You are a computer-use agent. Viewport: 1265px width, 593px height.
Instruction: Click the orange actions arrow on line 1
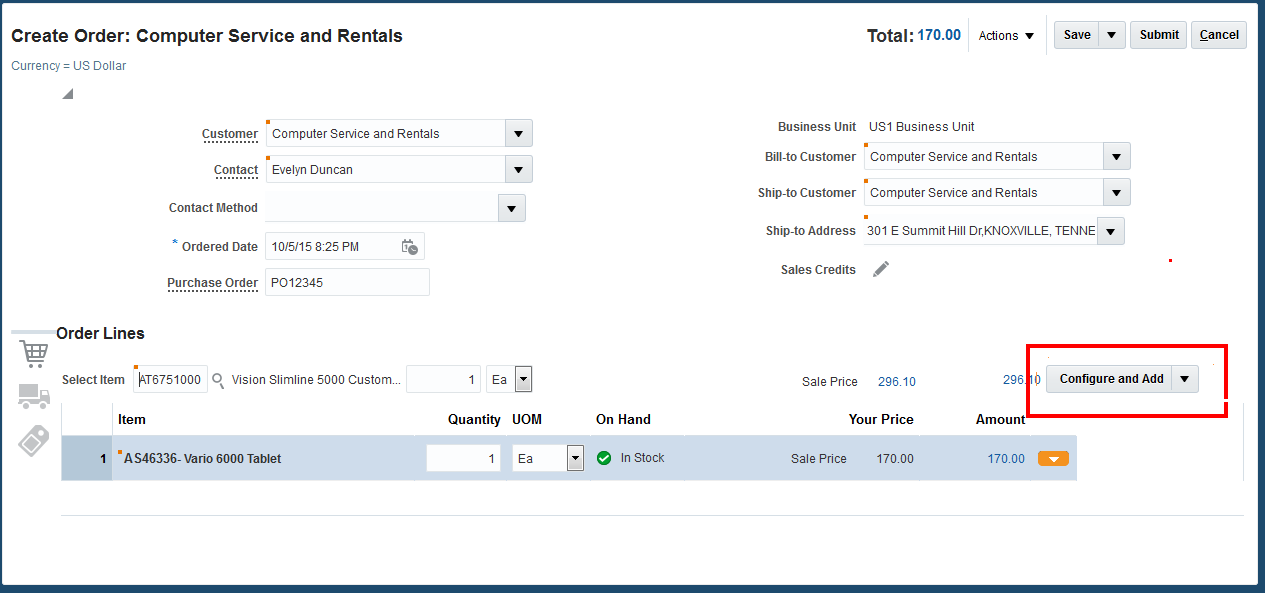tap(1052, 457)
